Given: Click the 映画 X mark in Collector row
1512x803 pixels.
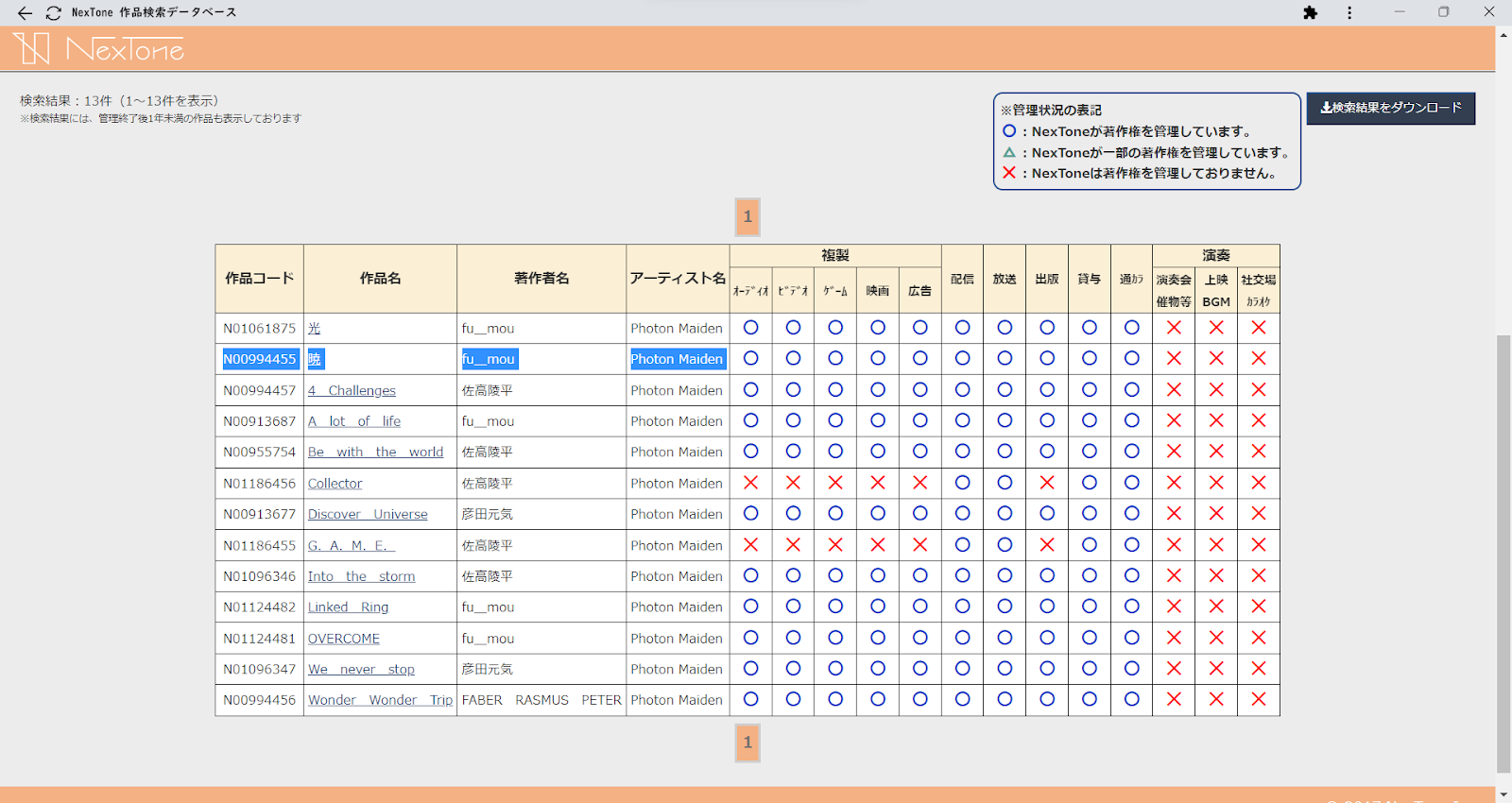Looking at the screenshot, I should click(x=878, y=483).
